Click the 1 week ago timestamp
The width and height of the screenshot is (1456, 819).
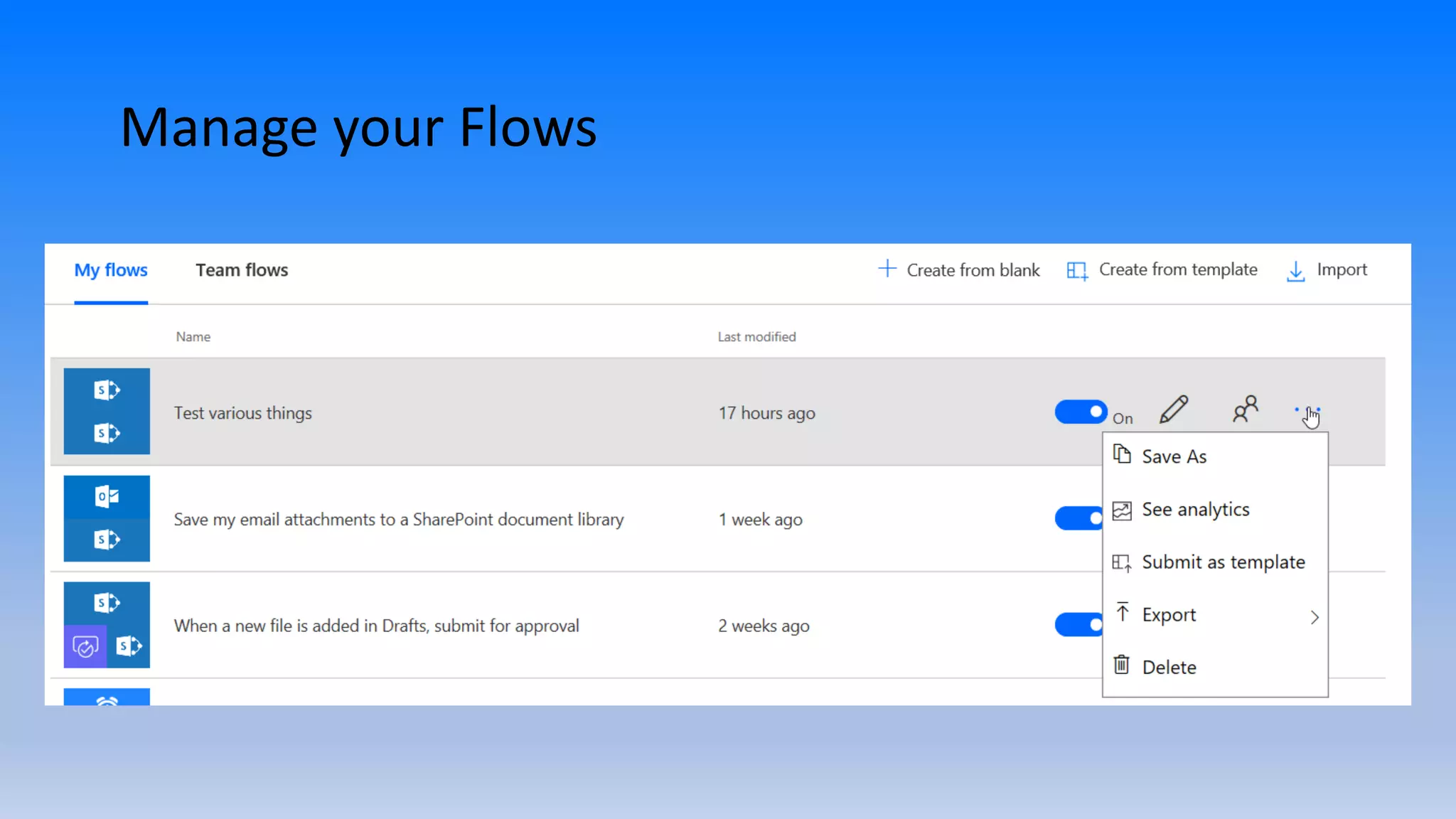(x=760, y=520)
